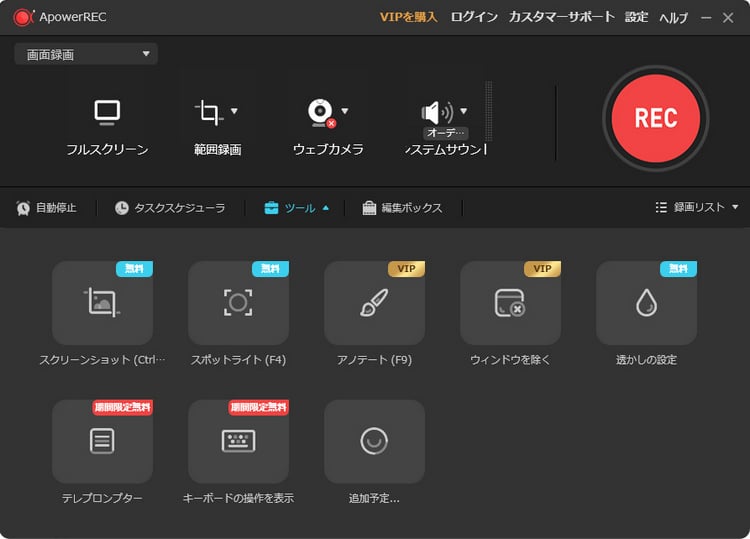
Task: Click the ApowerREC logo icon
Action: (x=23, y=18)
